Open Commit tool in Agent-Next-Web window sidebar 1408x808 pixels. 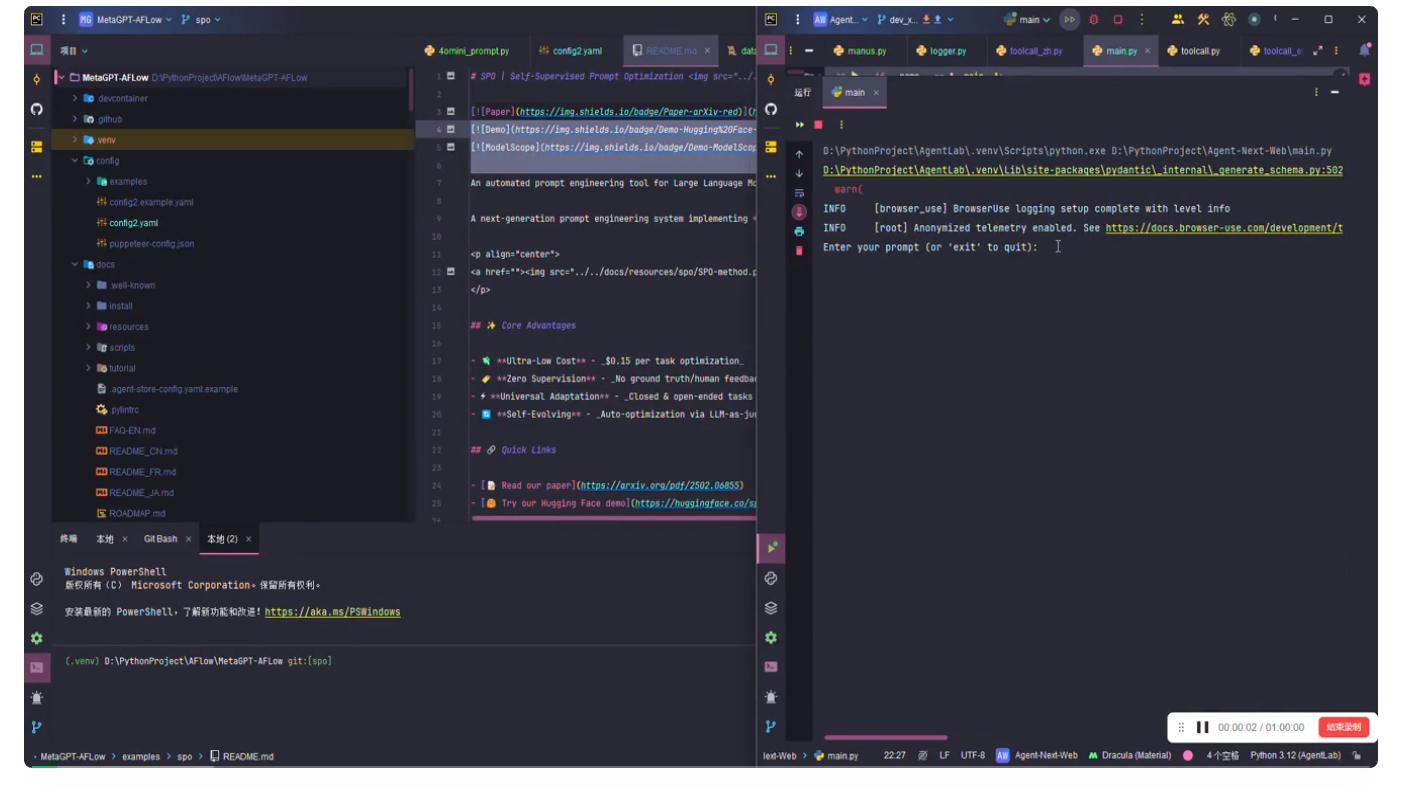pyautogui.click(x=771, y=80)
